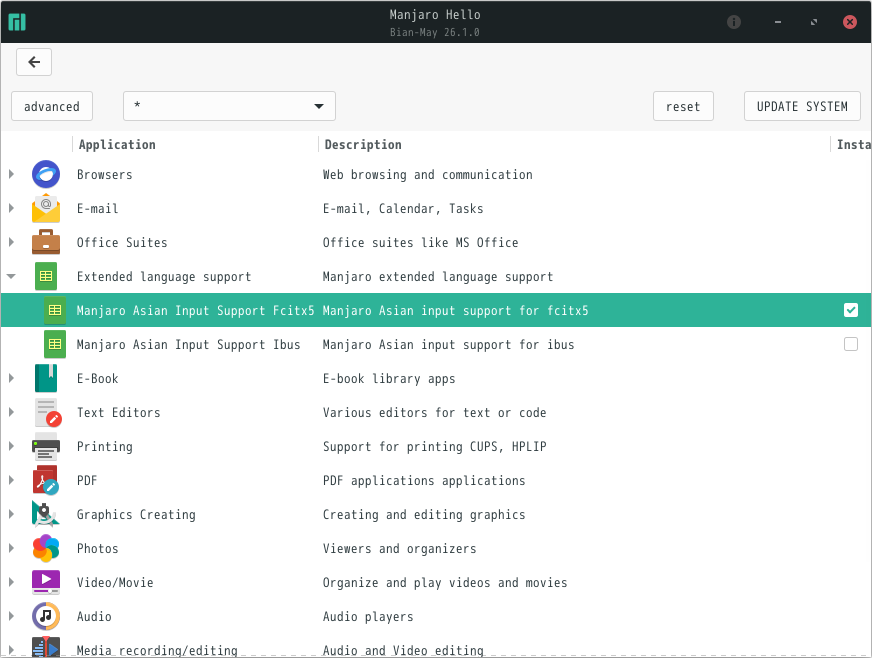Click 'Web browsing and communication' description
This screenshot has height=658, width=872.
coord(427,175)
